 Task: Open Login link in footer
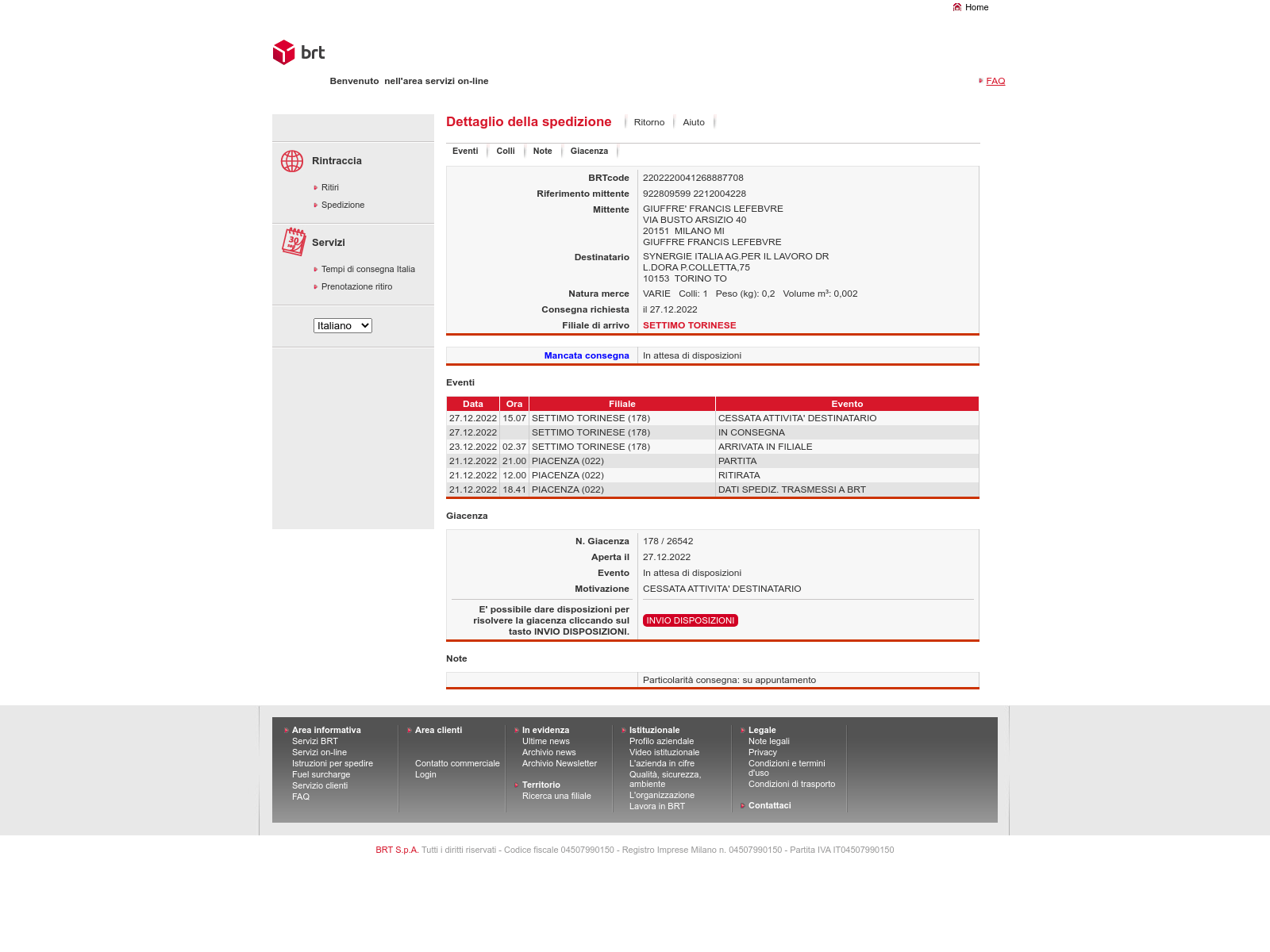425,774
